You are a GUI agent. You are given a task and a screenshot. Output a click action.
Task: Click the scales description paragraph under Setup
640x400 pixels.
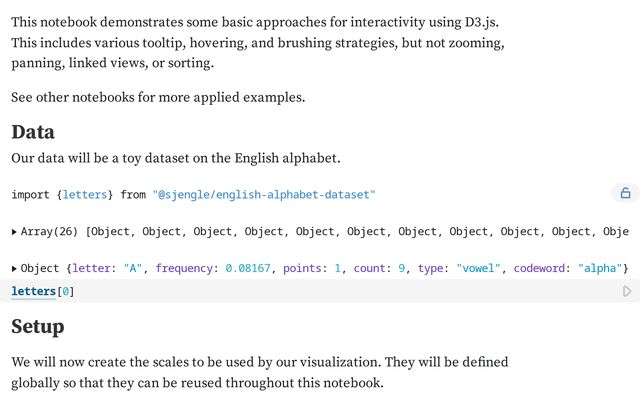click(260, 372)
